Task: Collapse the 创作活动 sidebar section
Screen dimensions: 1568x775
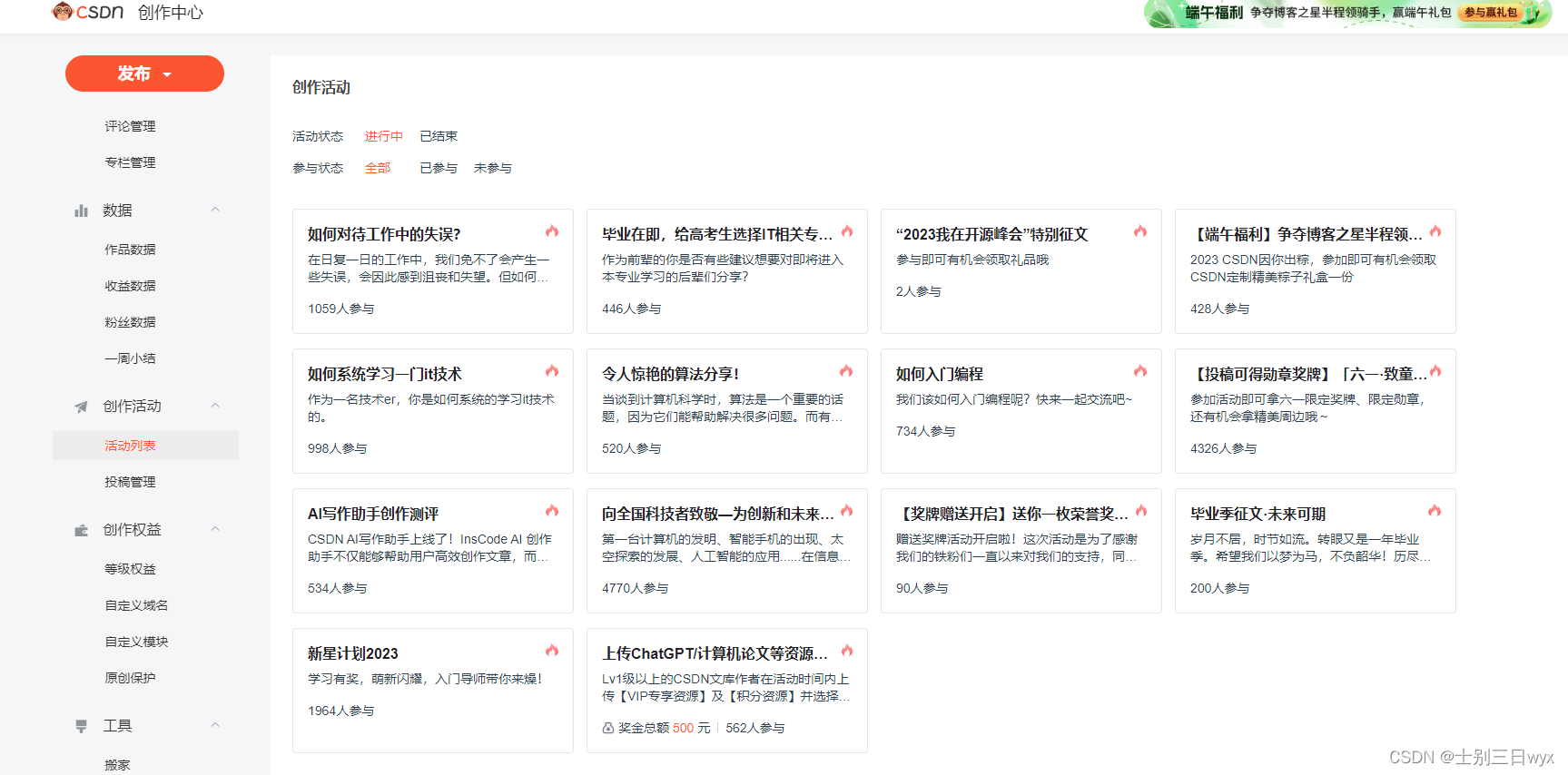Action: [215, 406]
